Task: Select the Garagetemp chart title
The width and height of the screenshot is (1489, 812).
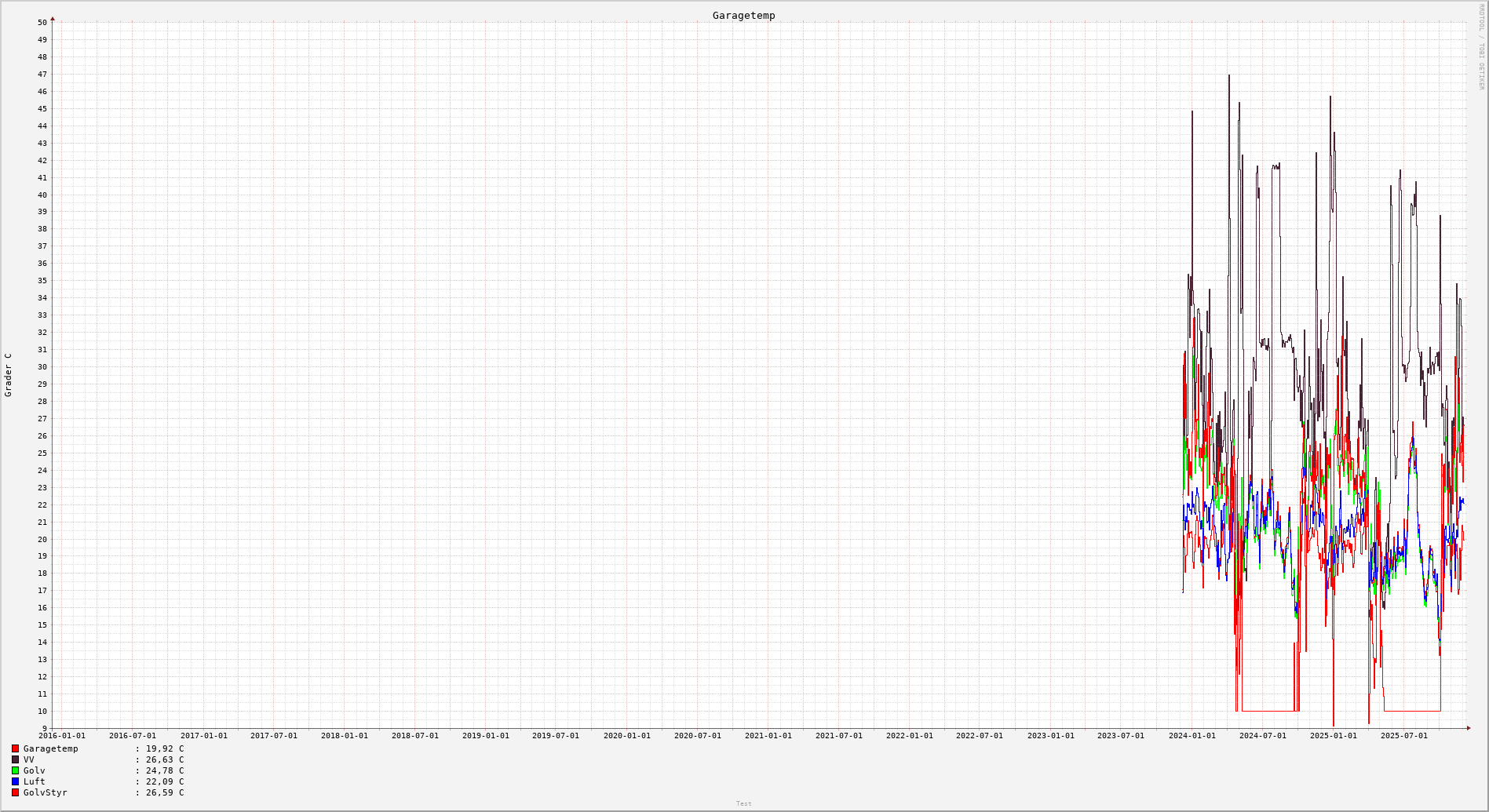Action: (743, 16)
